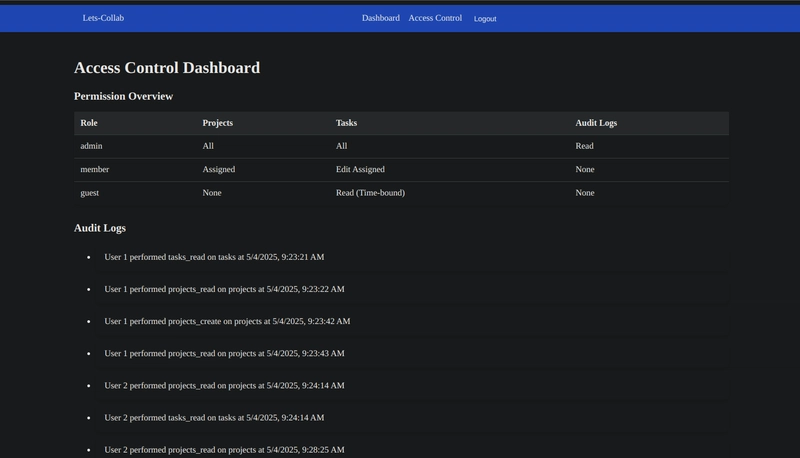Click the 'Assigned' projects cell for member
Screen dimensions: 800x458
[218, 169]
